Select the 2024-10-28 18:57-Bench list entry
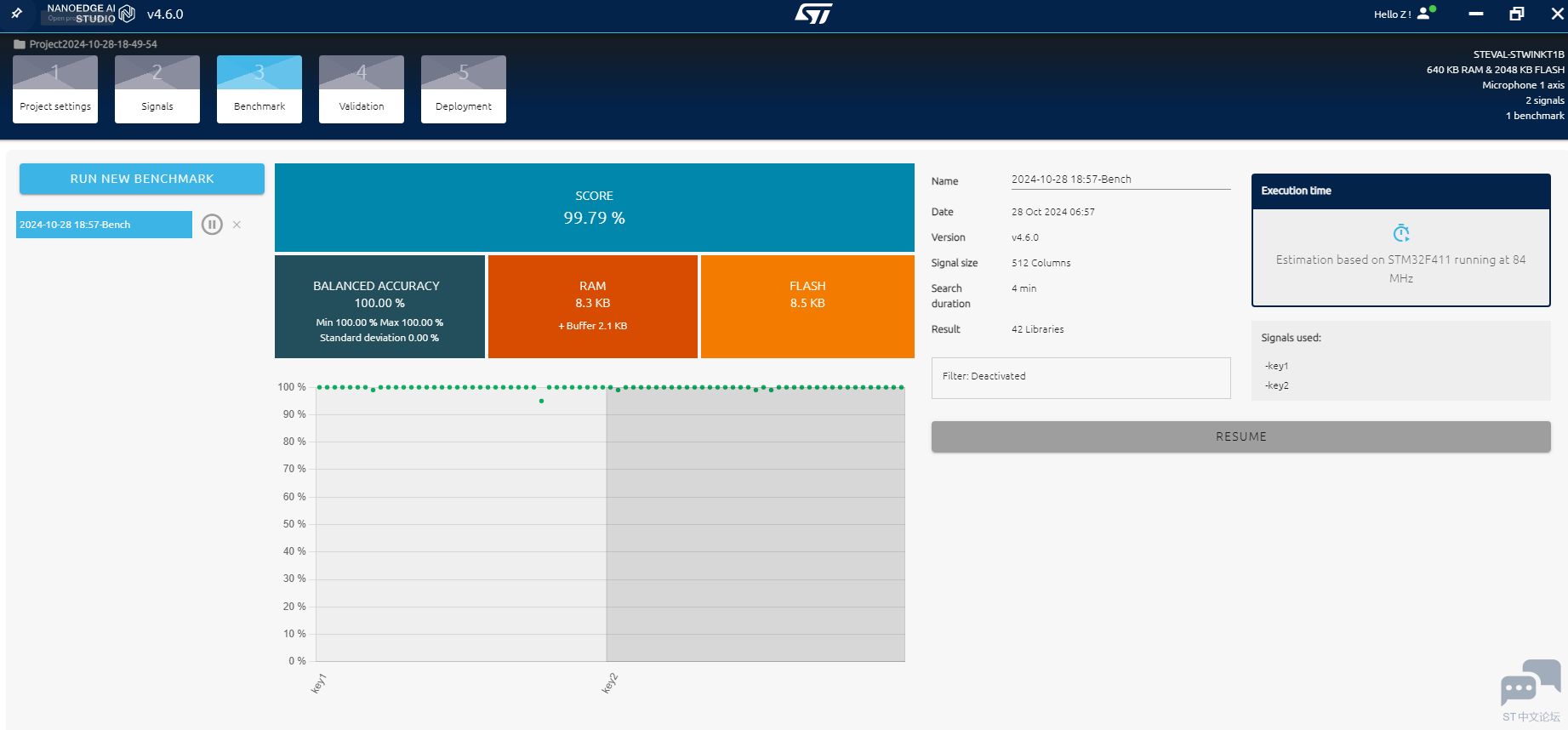Screen dimensions: 1568x730 [104, 225]
